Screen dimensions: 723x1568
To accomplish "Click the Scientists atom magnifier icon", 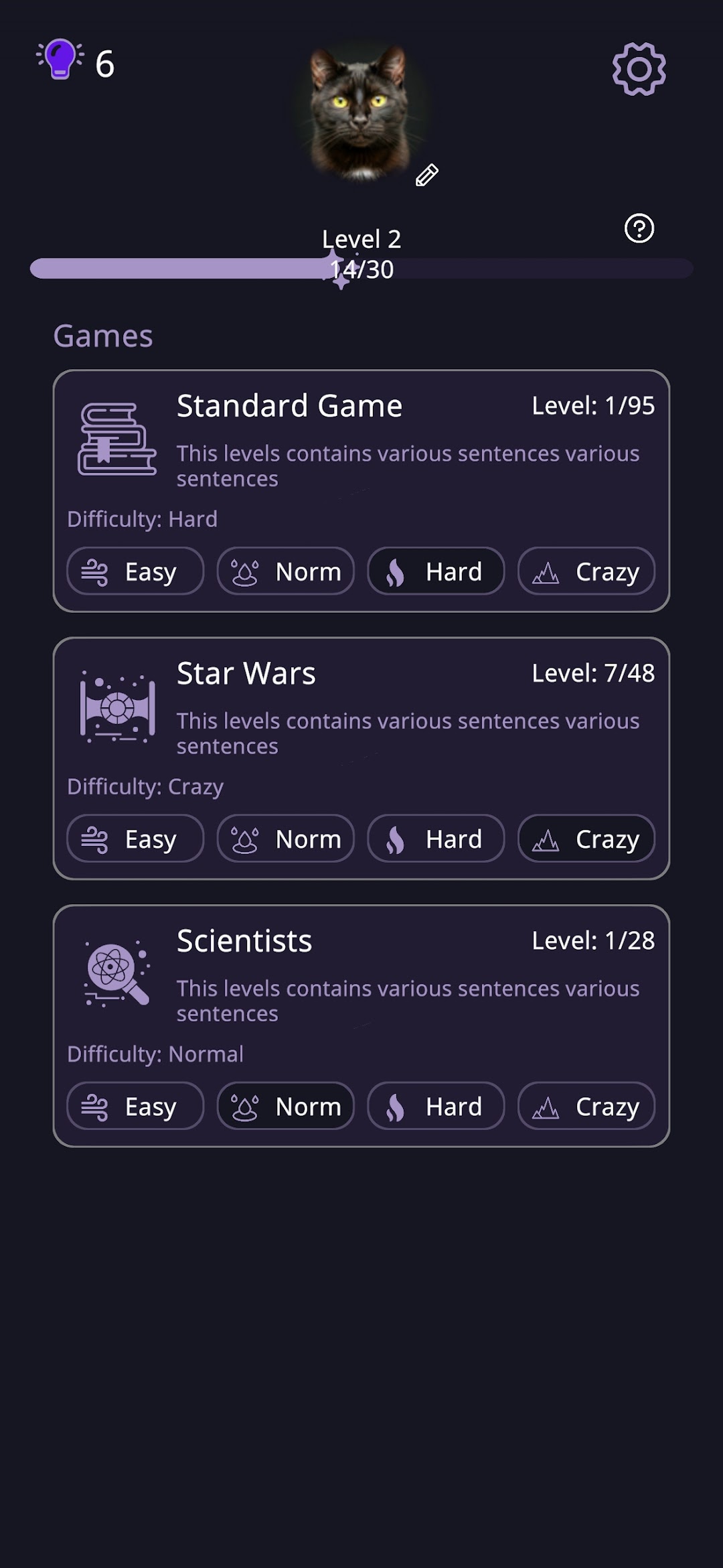I will (117, 973).
